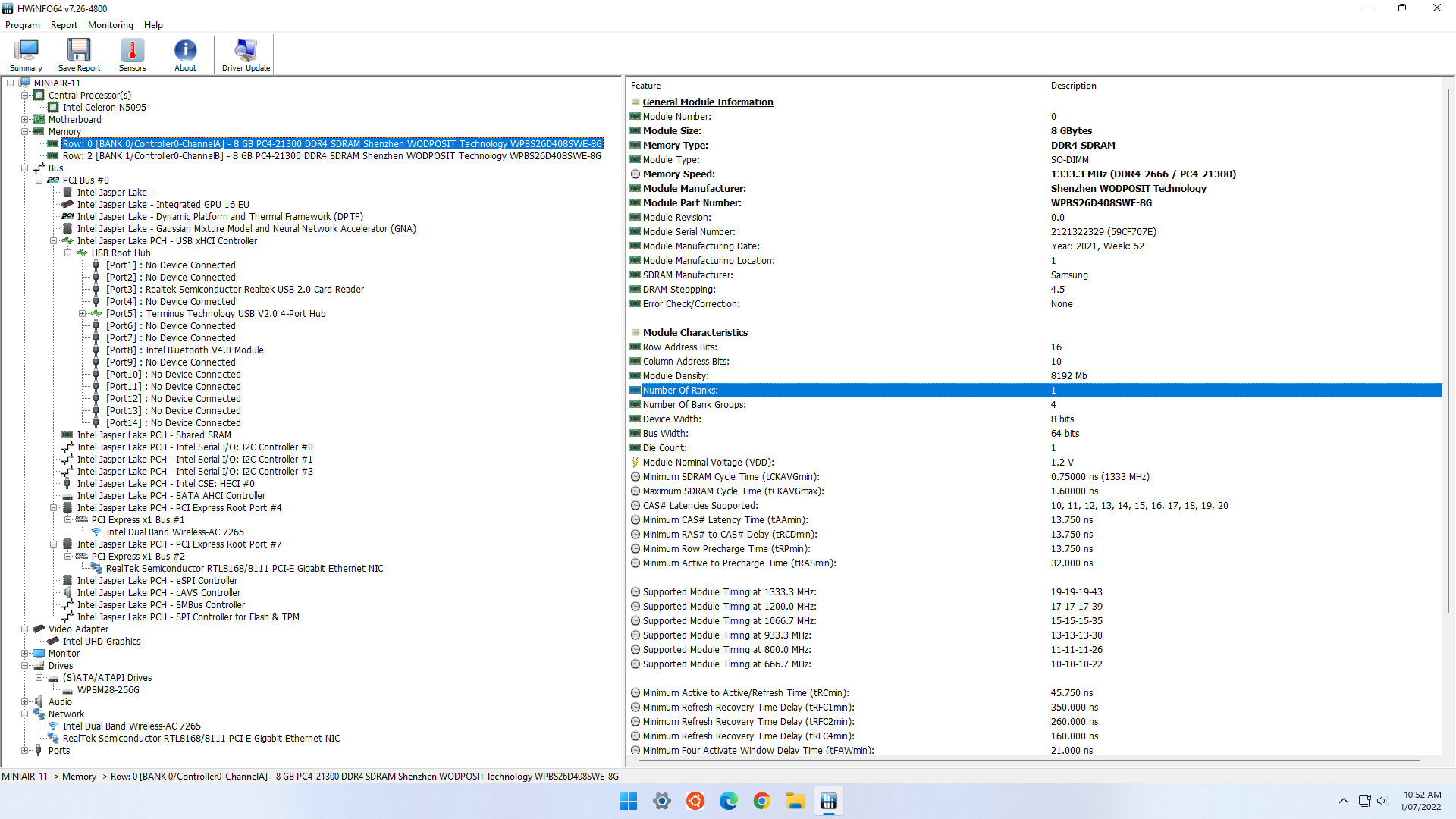The height and width of the screenshot is (819, 1456).
Task: Select the Module Size row's memory icon
Action: click(x=635, y=131)
